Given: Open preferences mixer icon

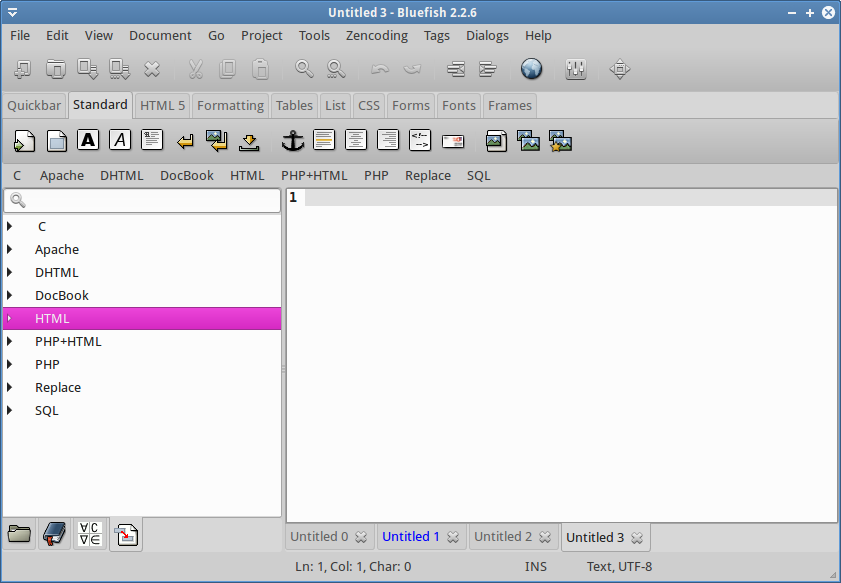Looking at the screenshot, I should click(x=576, y=69).
